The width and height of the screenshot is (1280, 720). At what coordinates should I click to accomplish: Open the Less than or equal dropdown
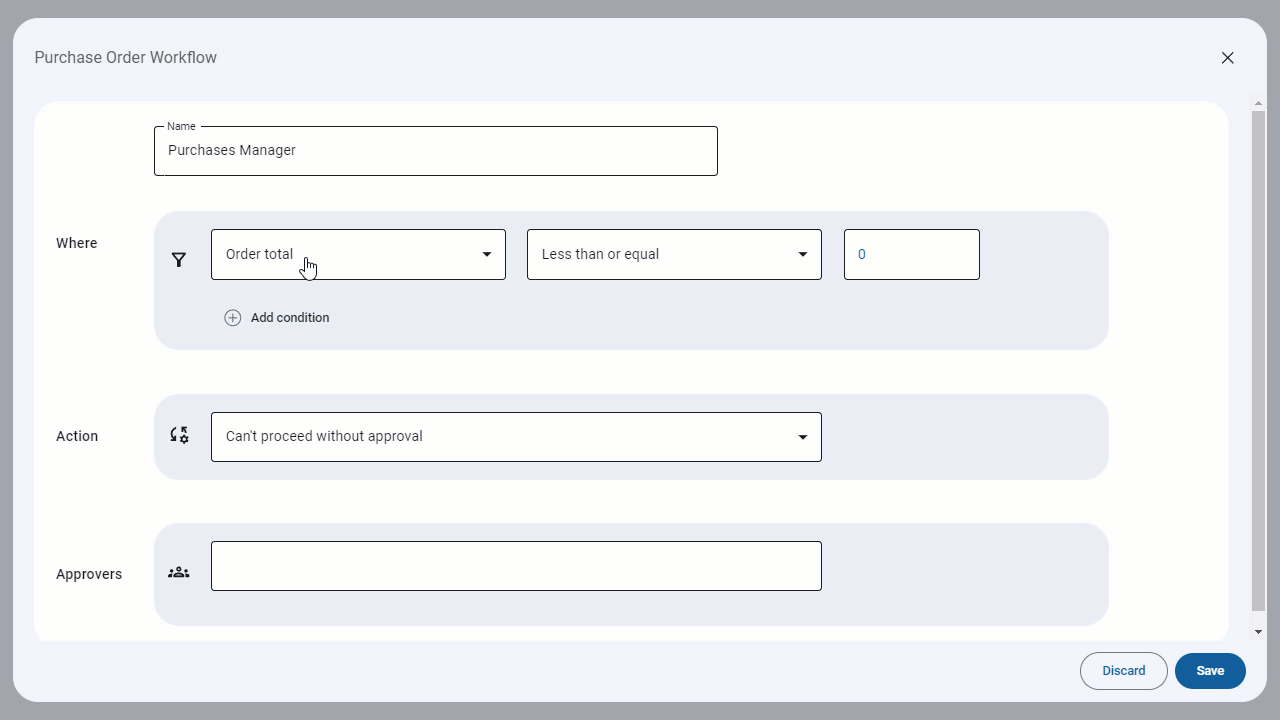674,255
